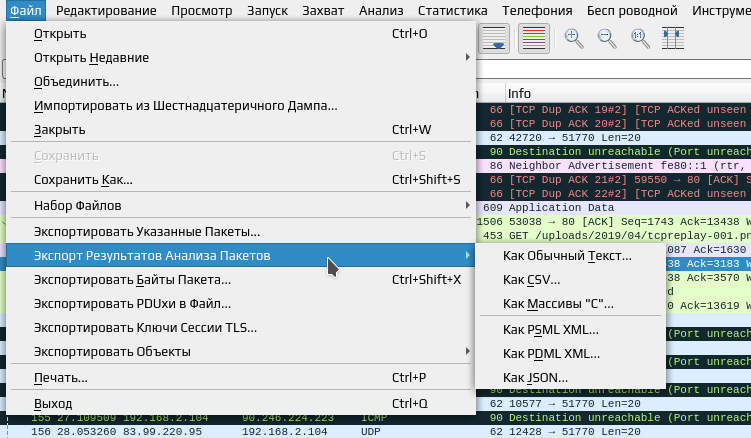Export as Как PSML XML…
This screenshot has height=438, width=751.
(570, 330)
